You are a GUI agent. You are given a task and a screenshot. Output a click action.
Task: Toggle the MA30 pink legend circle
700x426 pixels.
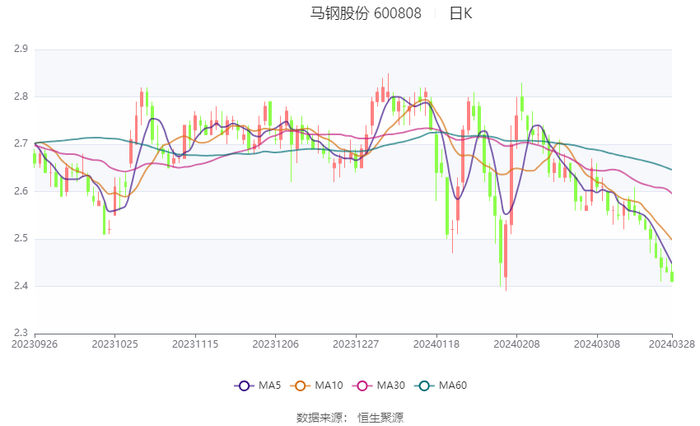pos(362,386)
